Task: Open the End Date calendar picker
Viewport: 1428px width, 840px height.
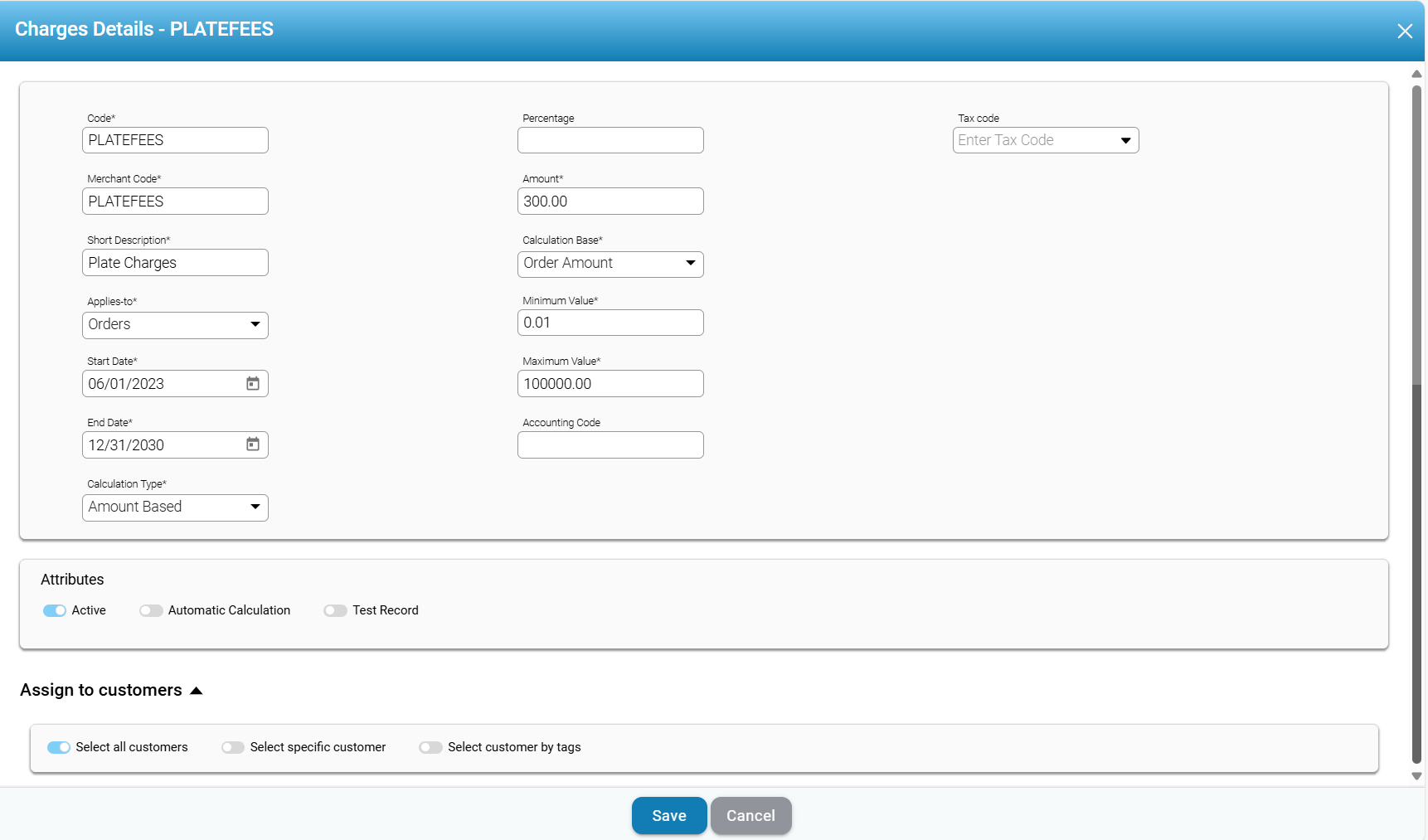Action: [253, 445]
